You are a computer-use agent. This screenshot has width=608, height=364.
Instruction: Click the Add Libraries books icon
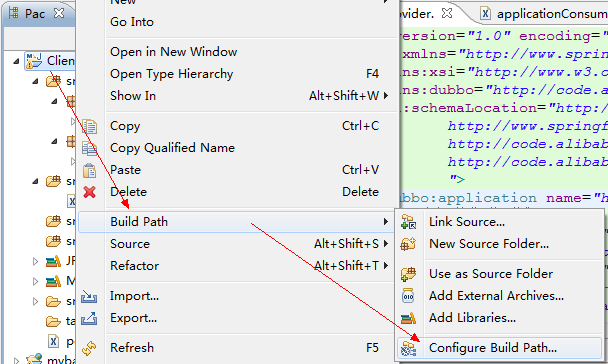[x=408, y=318]
